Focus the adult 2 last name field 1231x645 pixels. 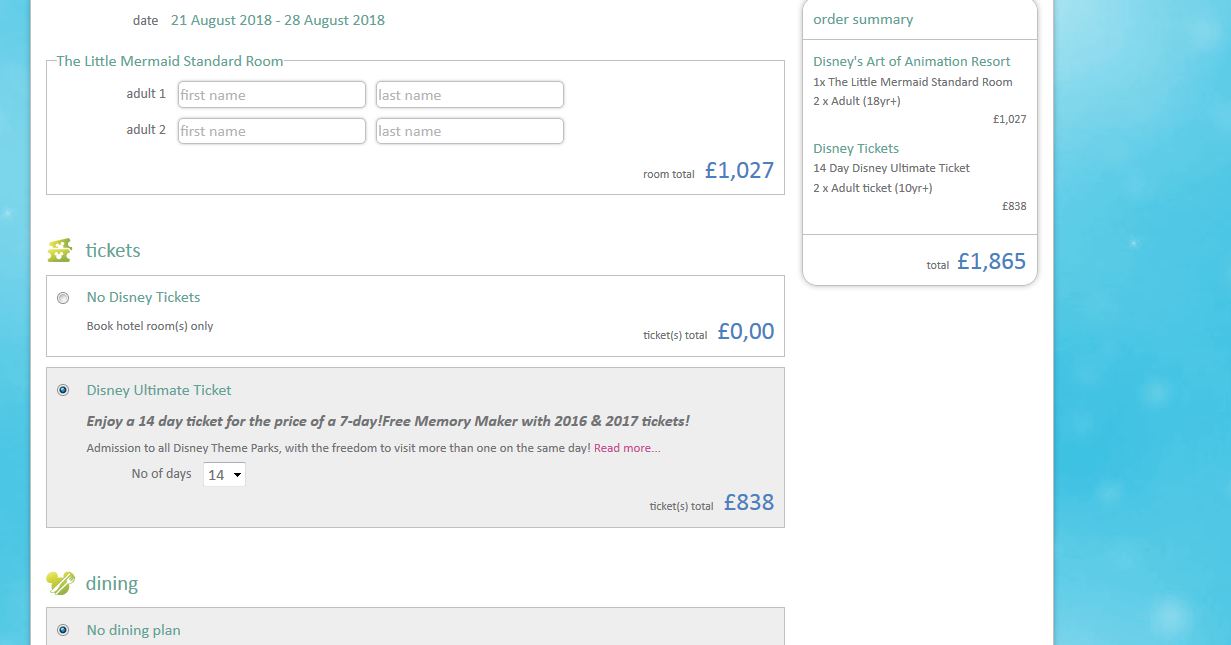[469, 131]
